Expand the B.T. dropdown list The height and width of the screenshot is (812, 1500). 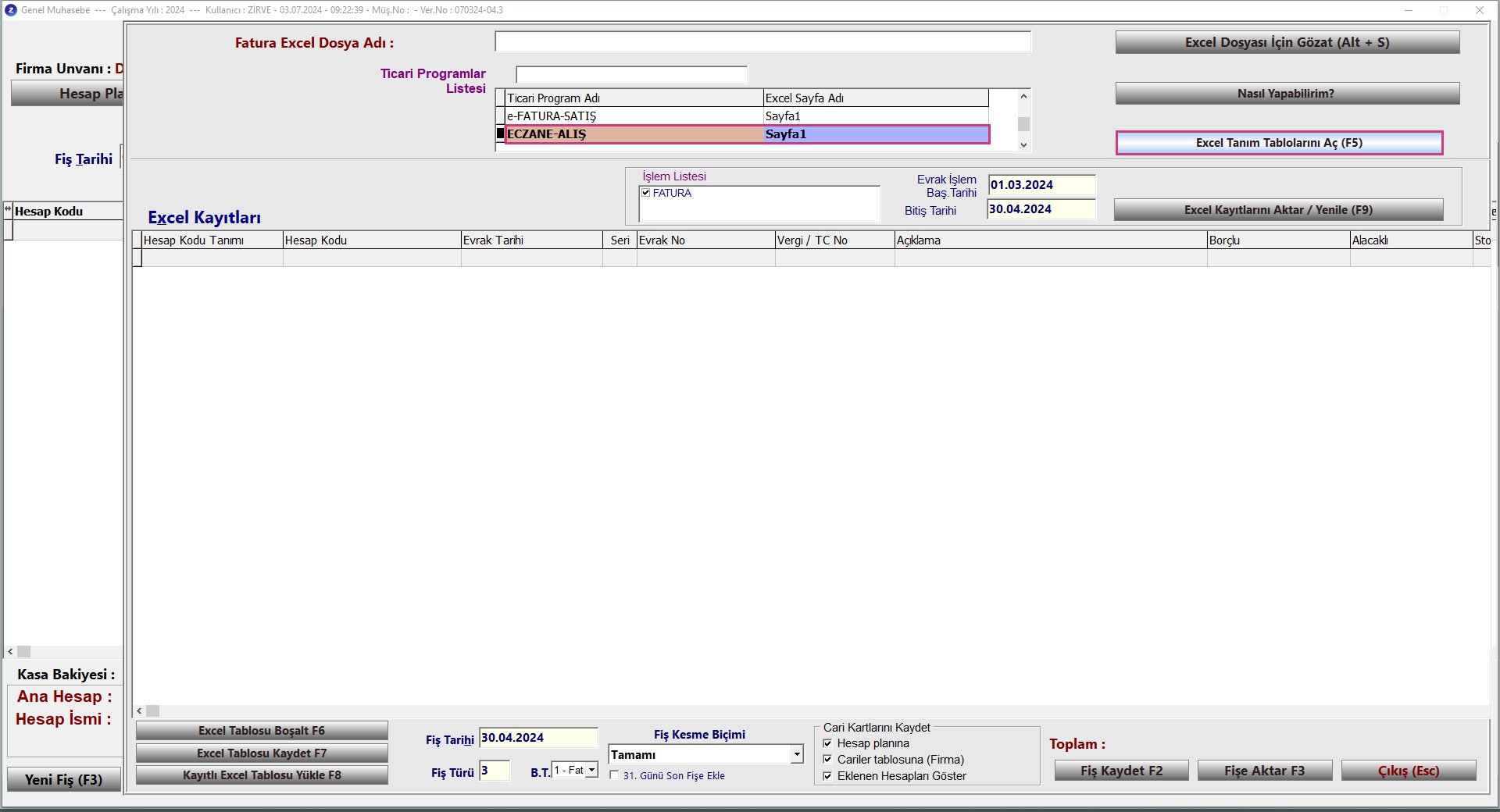point(591,771)
